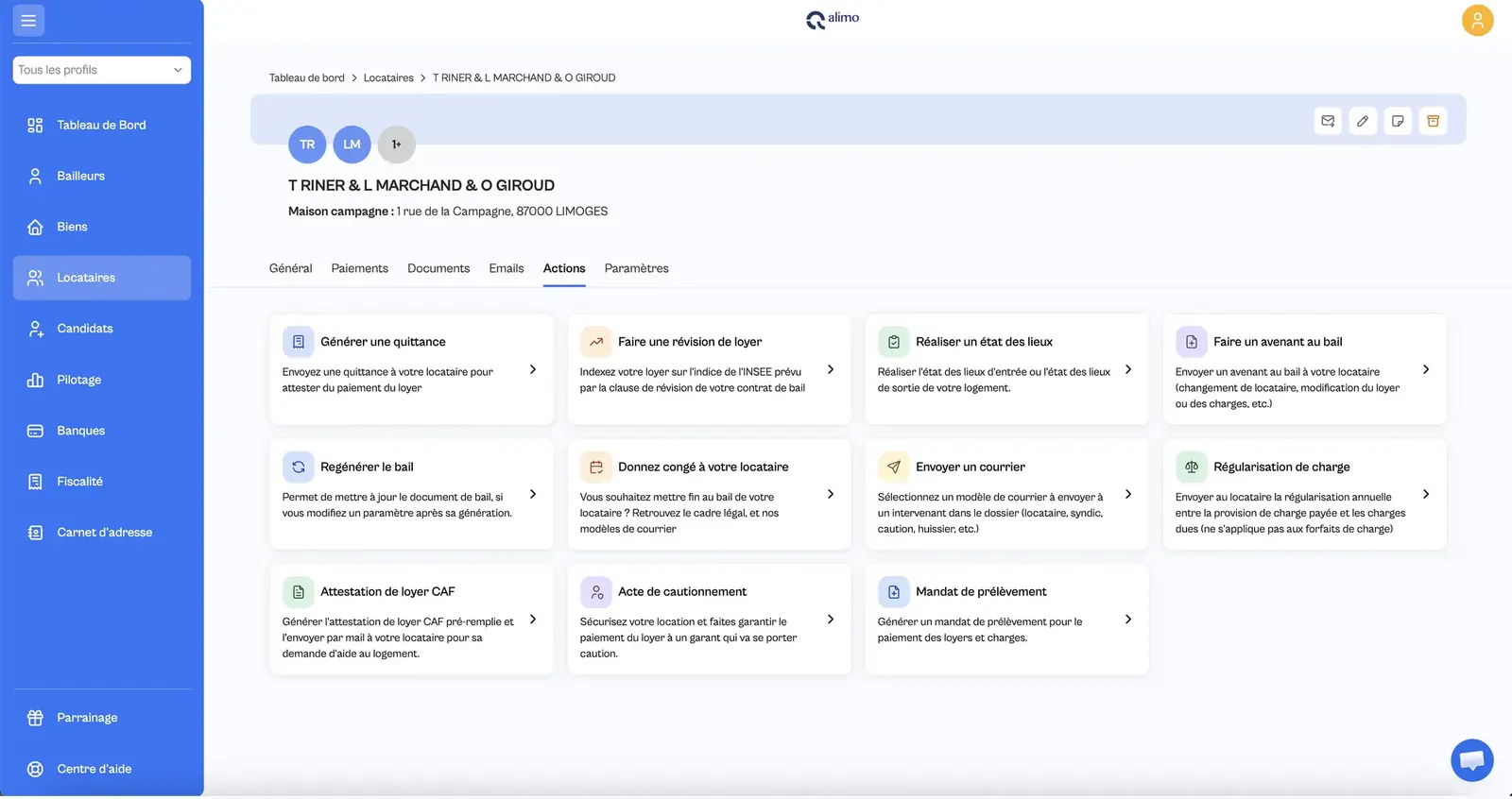1512x799 pixels.
Task: Open the Tous les profils dropdown
Action: (x=102, y=70)
